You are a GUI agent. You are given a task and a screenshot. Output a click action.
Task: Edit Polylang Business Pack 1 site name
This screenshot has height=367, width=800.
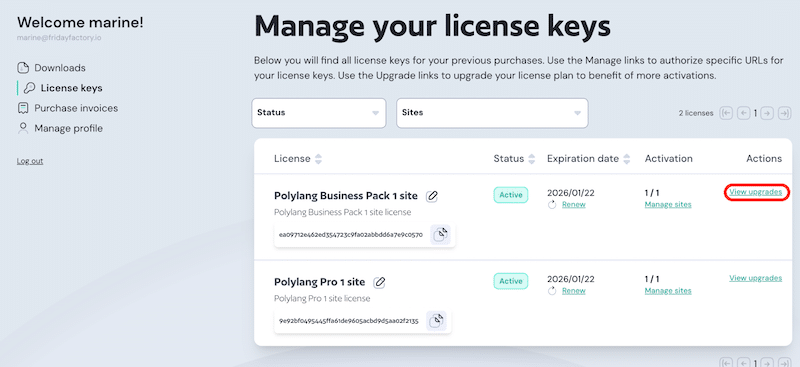432,195
